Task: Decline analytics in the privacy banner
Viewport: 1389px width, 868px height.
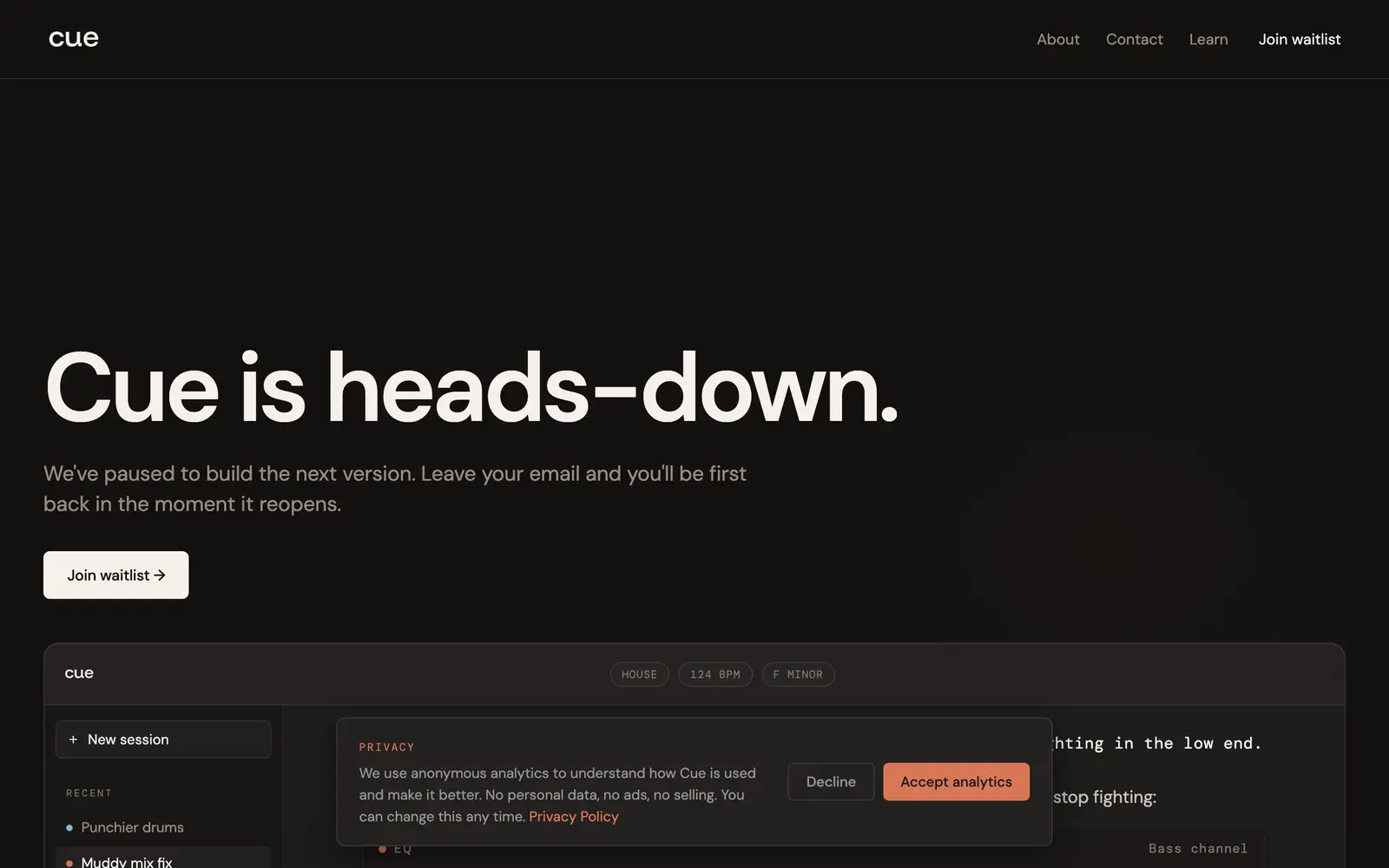Action: pyautogui.click(x=831, y=781)
